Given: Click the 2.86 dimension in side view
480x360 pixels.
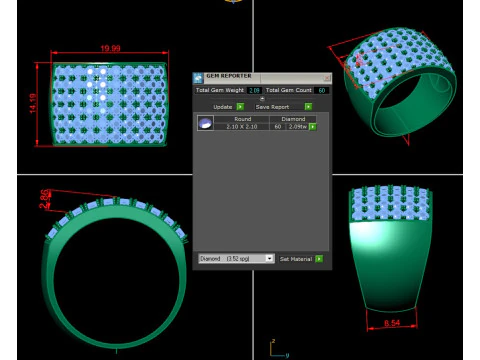Looking at the screenshot, I should coord(45,199).
